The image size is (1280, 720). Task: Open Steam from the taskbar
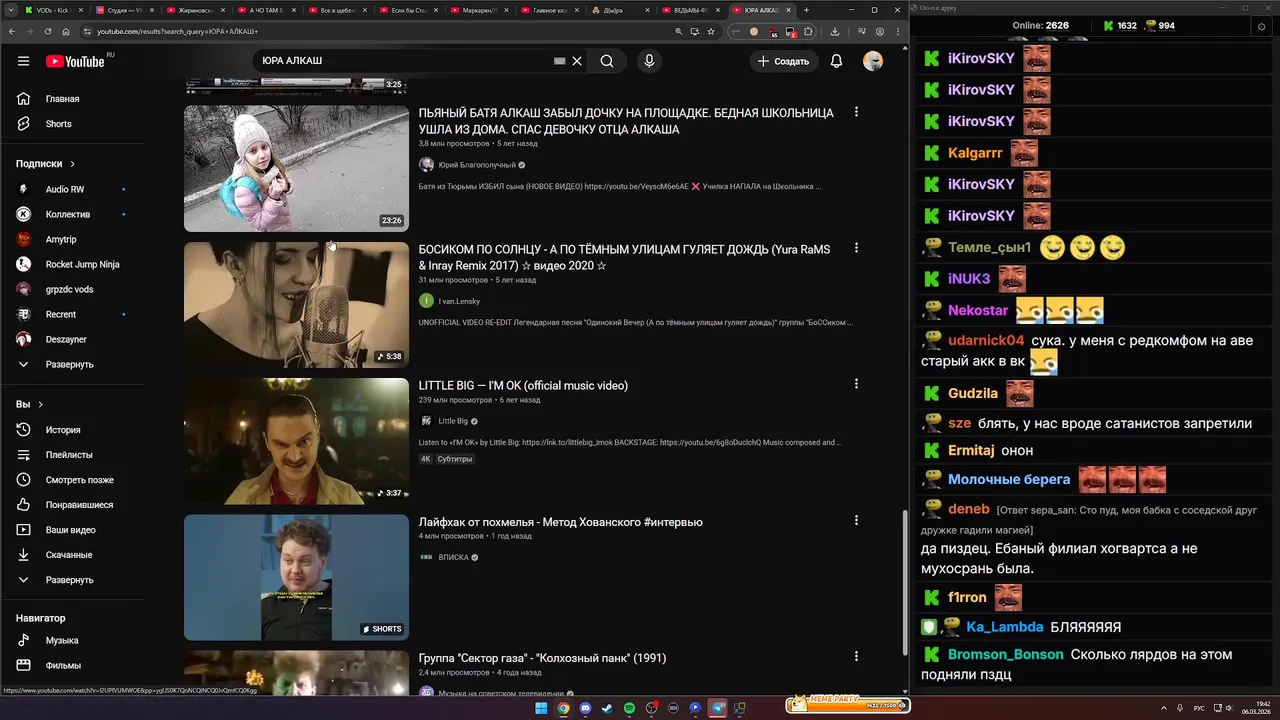click(x=607, y=708)
